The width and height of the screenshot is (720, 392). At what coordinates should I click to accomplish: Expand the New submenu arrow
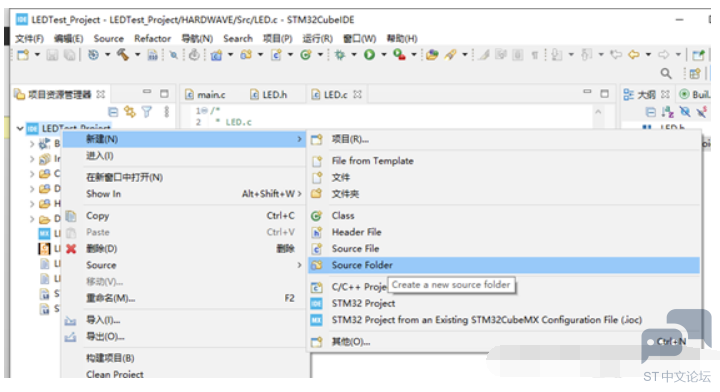(x=299, y=139)
